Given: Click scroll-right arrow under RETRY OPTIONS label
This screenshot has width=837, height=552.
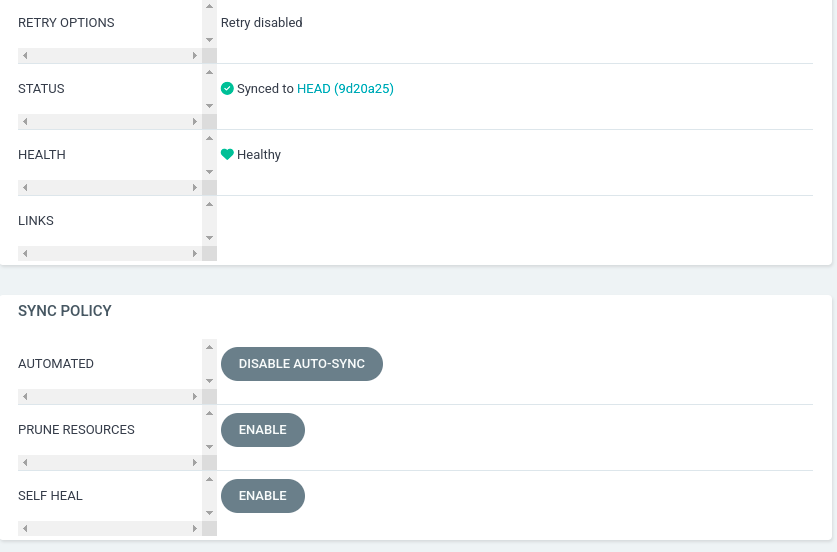Looking at the screenshot, I should point(195,56).
